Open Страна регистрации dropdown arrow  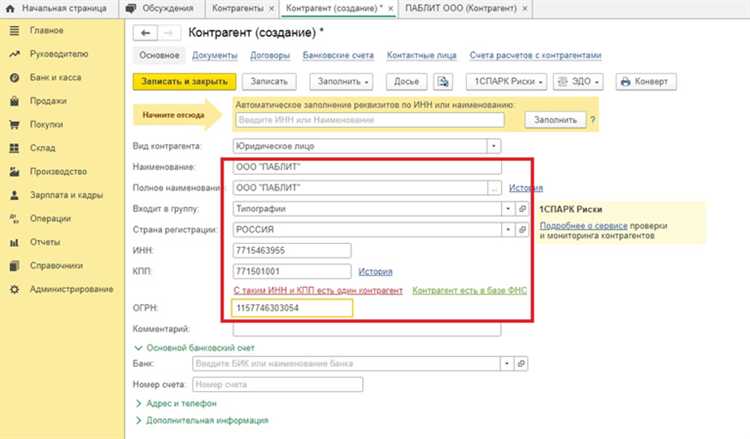tap(508, 230)
